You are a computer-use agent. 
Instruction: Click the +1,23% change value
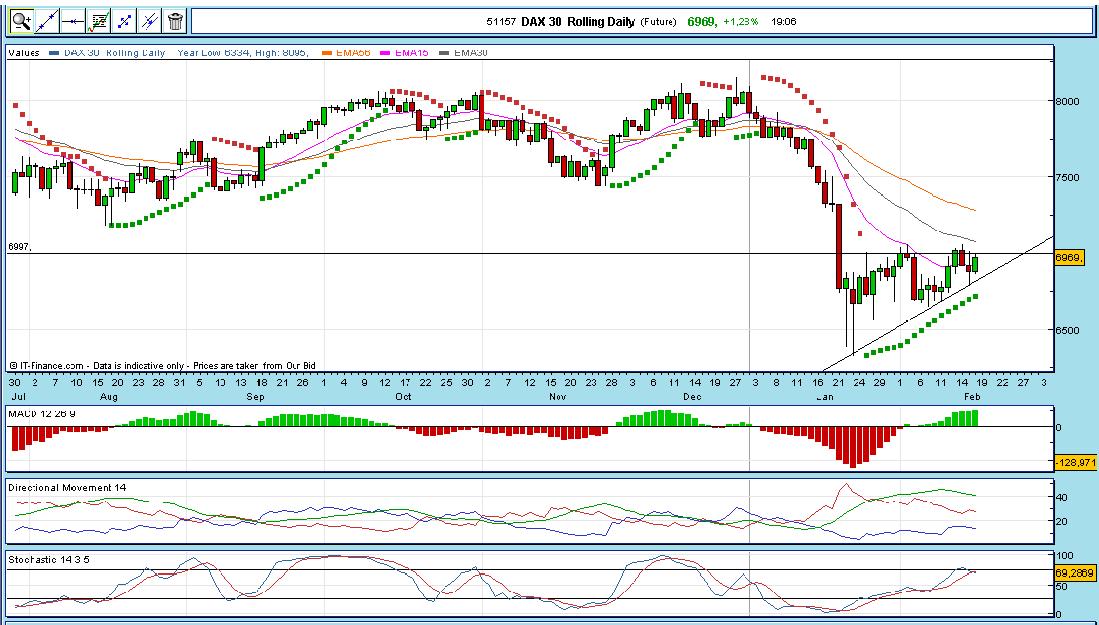(x=741, y=22)
